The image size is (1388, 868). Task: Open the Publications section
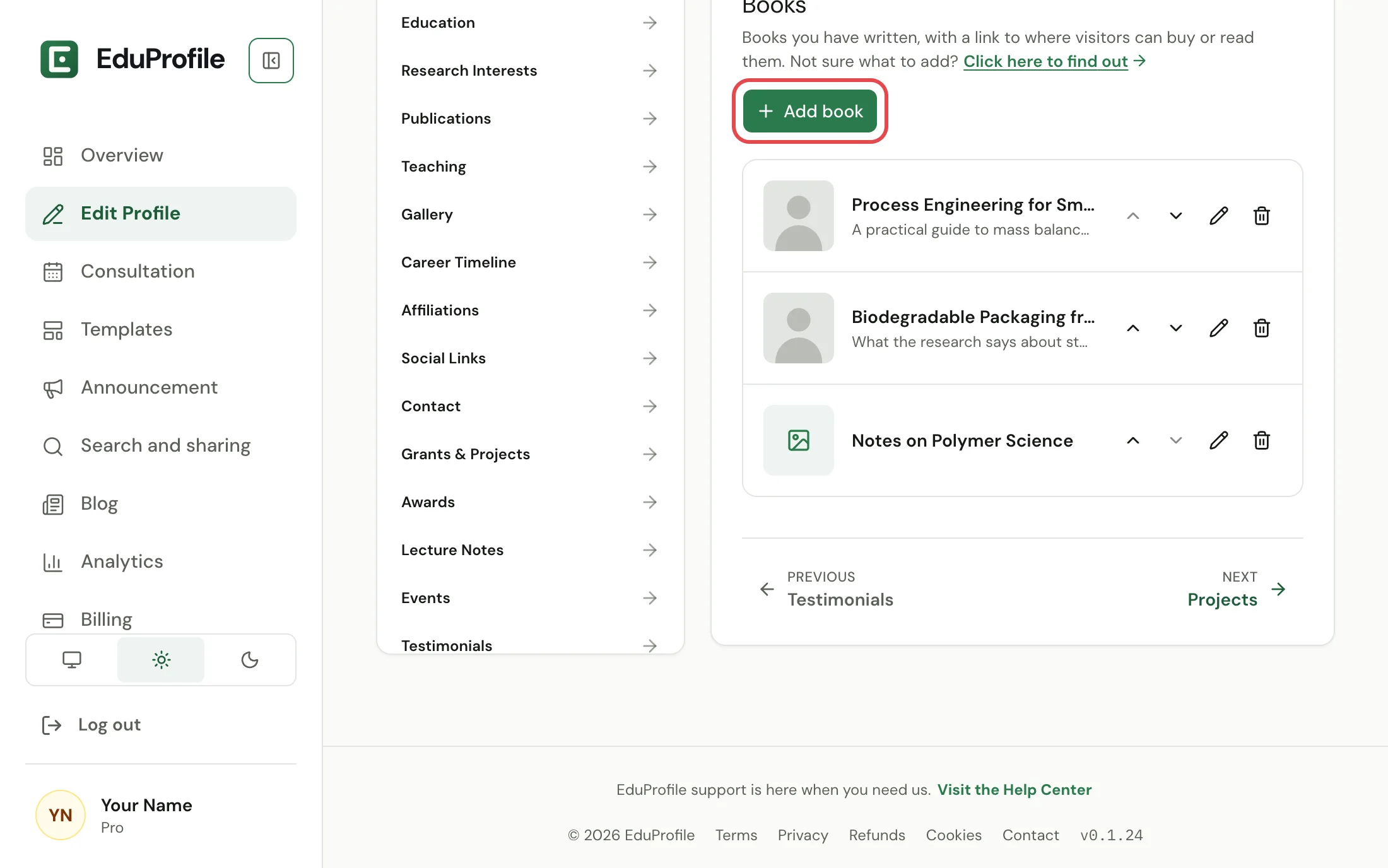[x=529, y=119]
